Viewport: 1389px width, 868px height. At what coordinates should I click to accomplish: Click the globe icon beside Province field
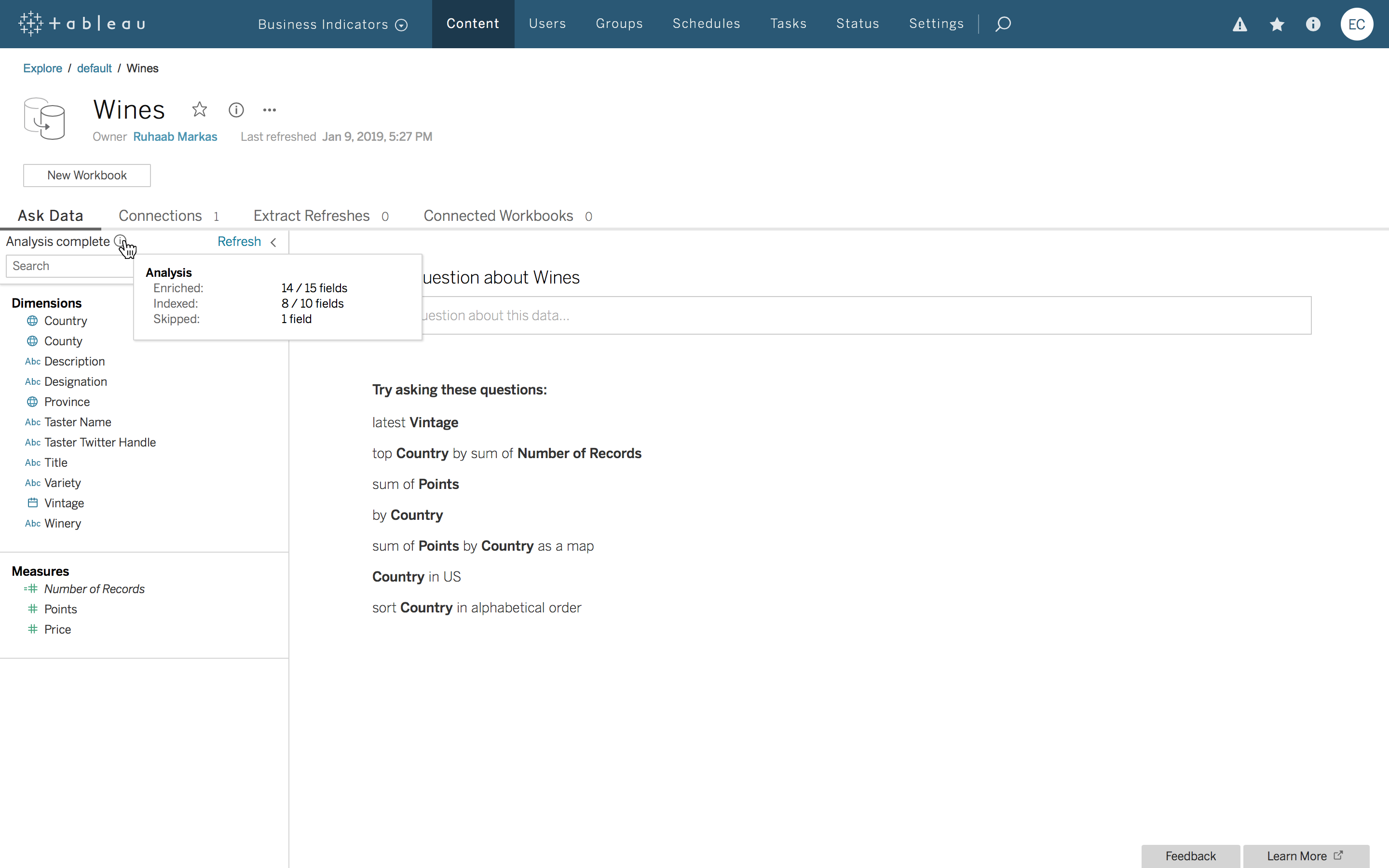[x=32, y=402]
